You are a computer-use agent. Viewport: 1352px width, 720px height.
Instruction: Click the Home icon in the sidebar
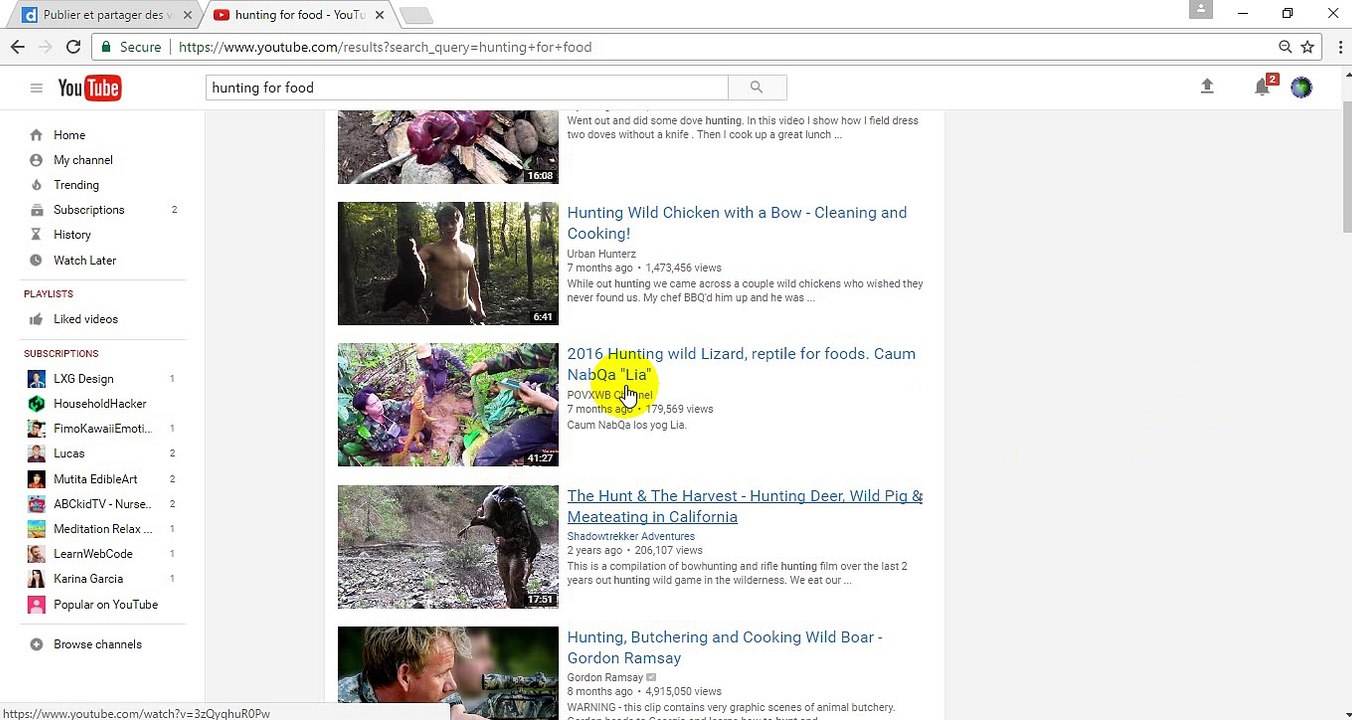click(x=36, y=135)
